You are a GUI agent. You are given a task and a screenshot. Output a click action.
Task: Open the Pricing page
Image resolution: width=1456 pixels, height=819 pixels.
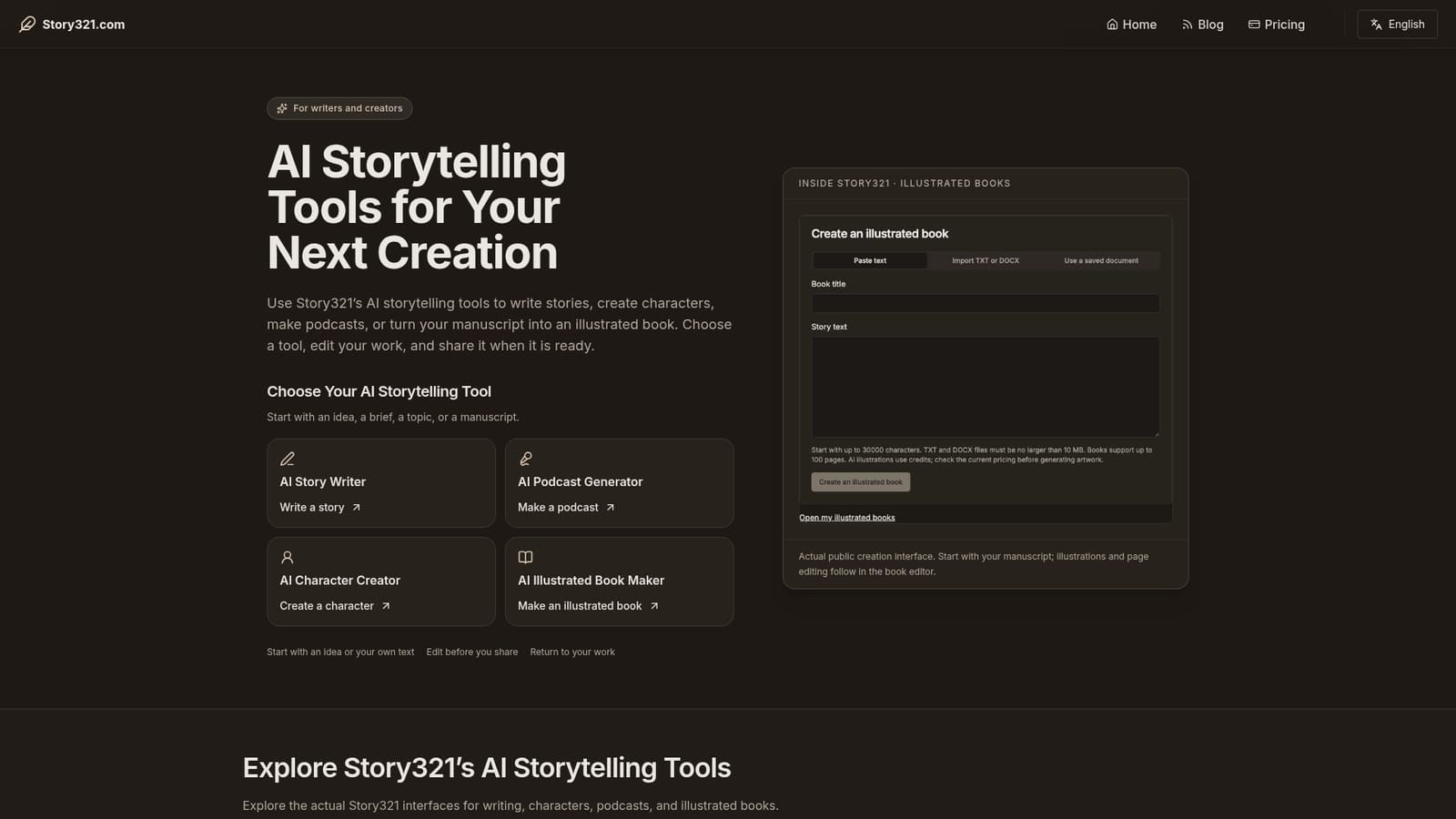(1277, 25)
